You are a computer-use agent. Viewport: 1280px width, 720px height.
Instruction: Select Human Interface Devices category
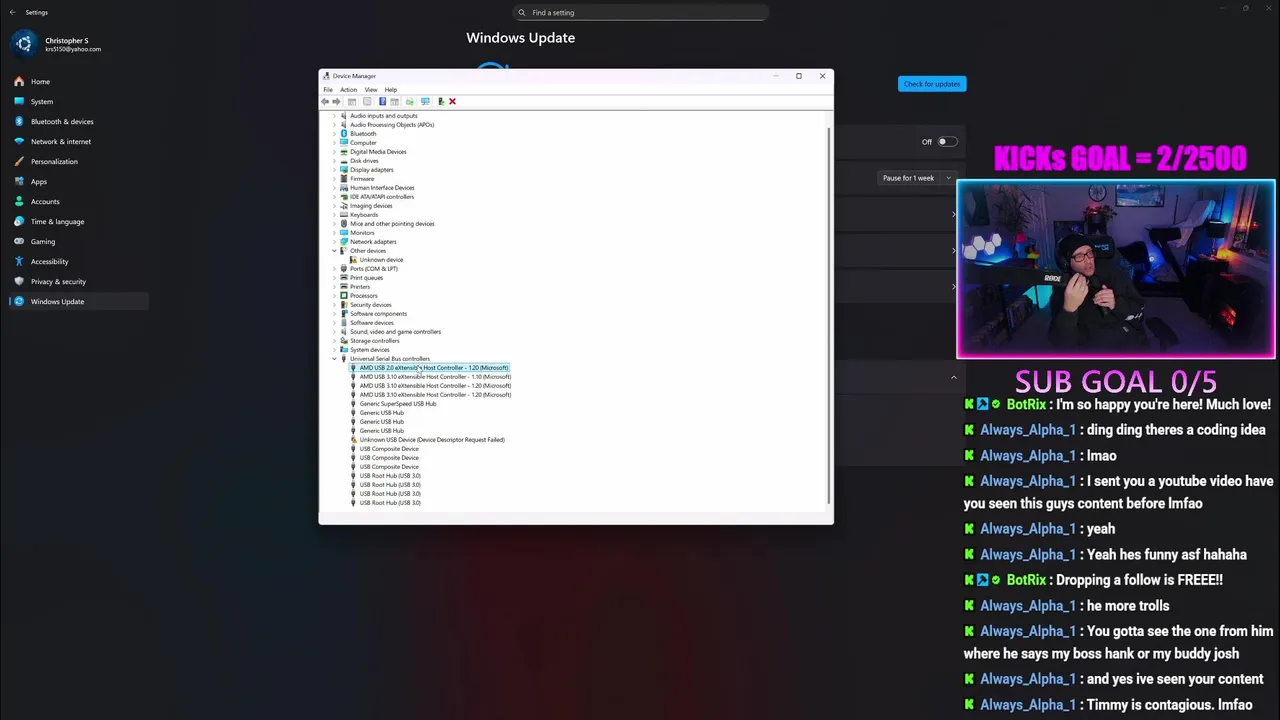pos(382,187)
